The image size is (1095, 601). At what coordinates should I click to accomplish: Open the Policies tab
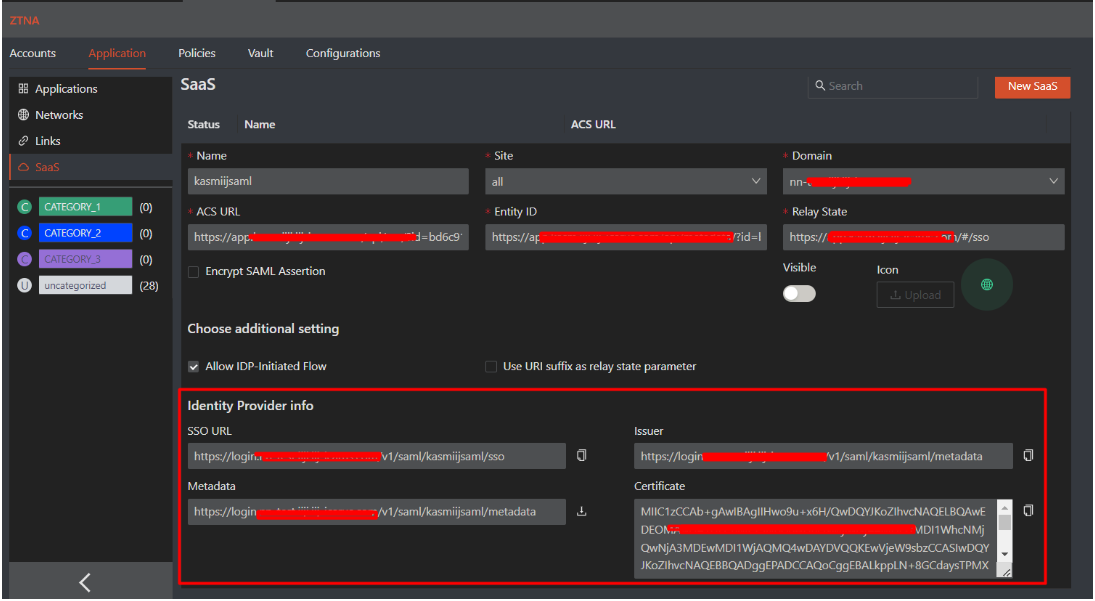197,53
